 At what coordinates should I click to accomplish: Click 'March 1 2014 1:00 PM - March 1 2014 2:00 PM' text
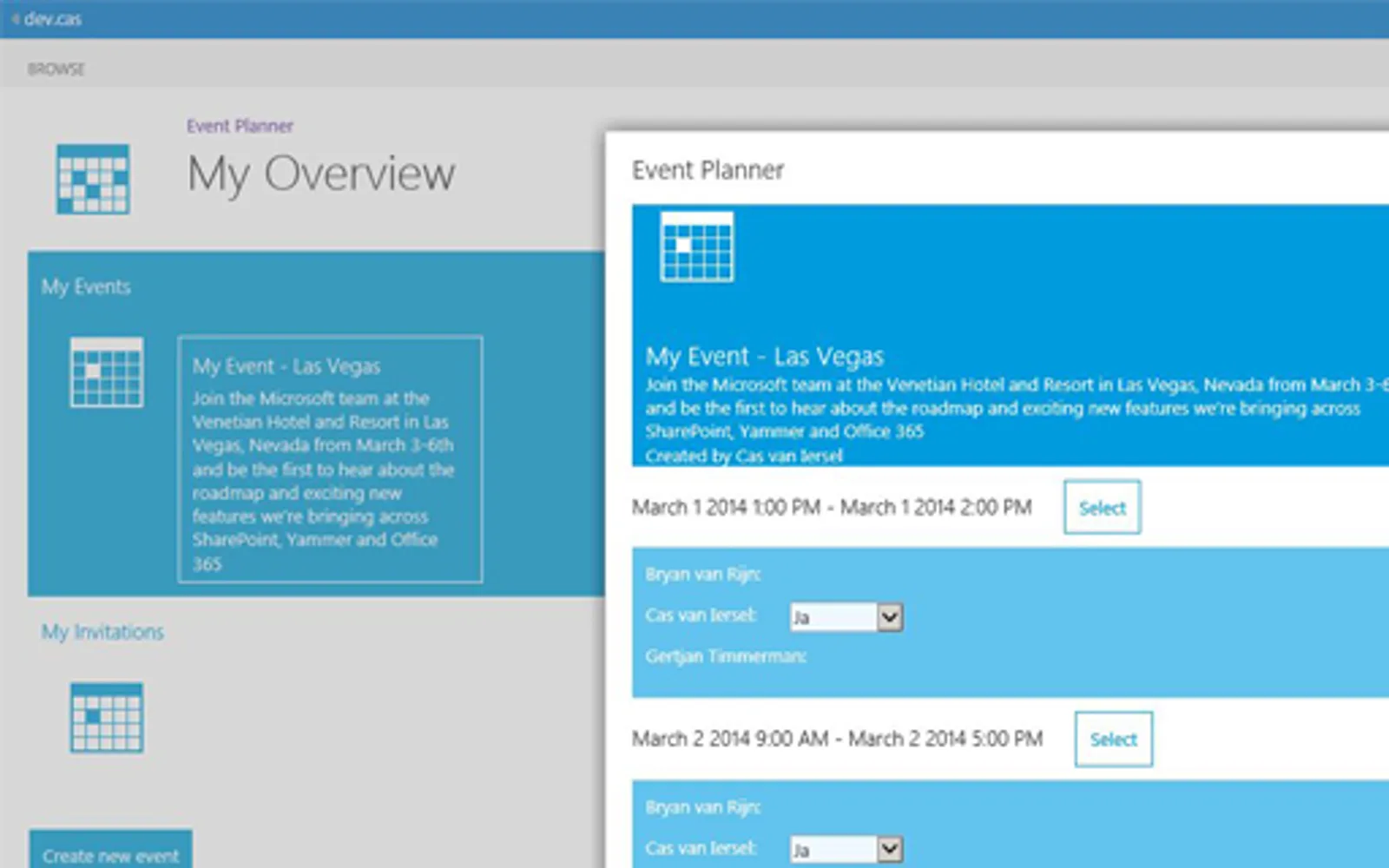(832, 507)
